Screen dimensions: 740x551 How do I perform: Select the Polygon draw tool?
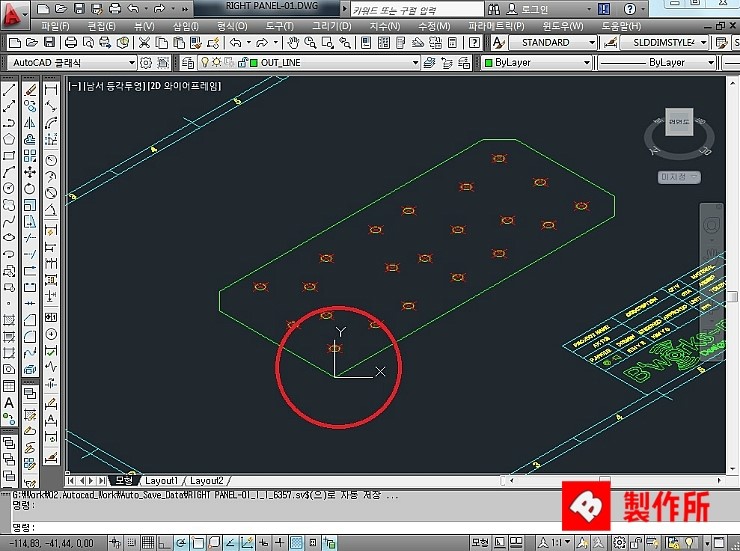[9, 139]
